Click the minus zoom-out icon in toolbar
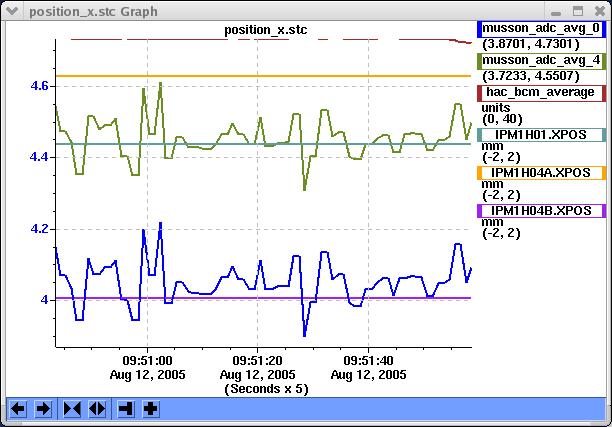This screenshot has width=612, height=427. (x=126, y=409)
